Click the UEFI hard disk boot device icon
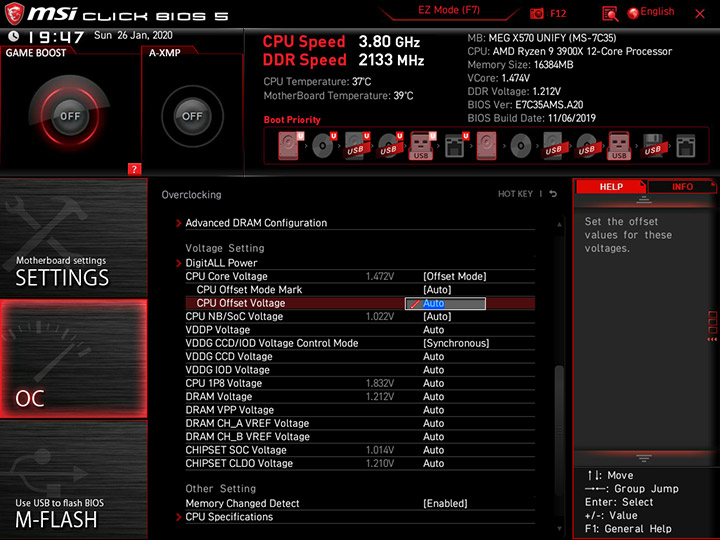720x540 pixels. [290, 146]
